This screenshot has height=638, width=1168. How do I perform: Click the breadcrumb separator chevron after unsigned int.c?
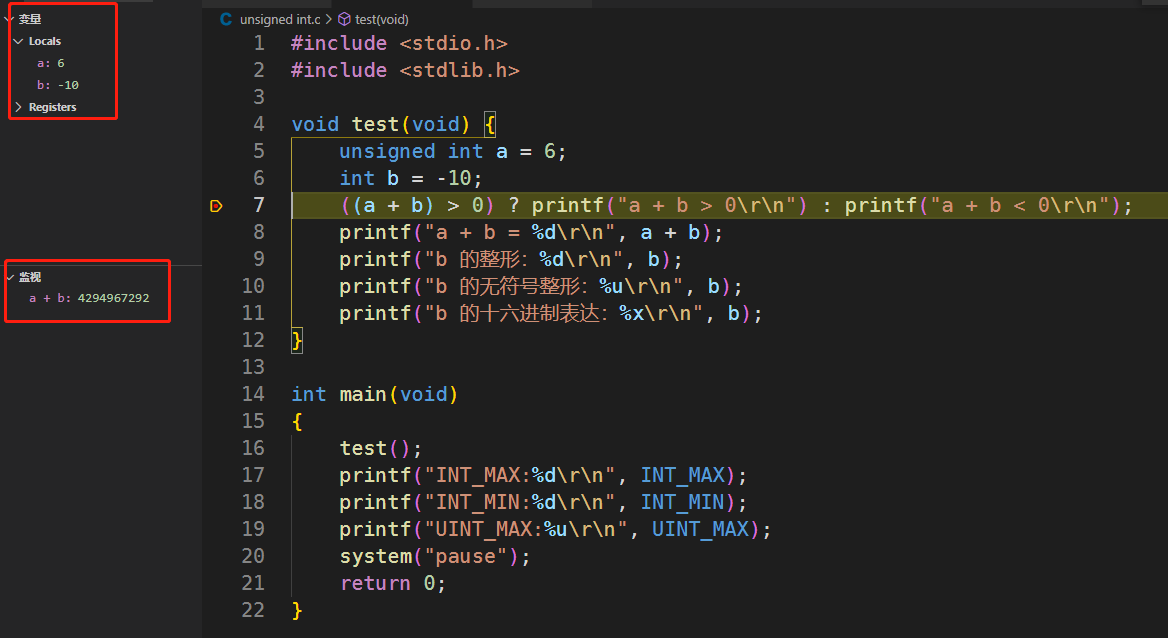(329, 19)
